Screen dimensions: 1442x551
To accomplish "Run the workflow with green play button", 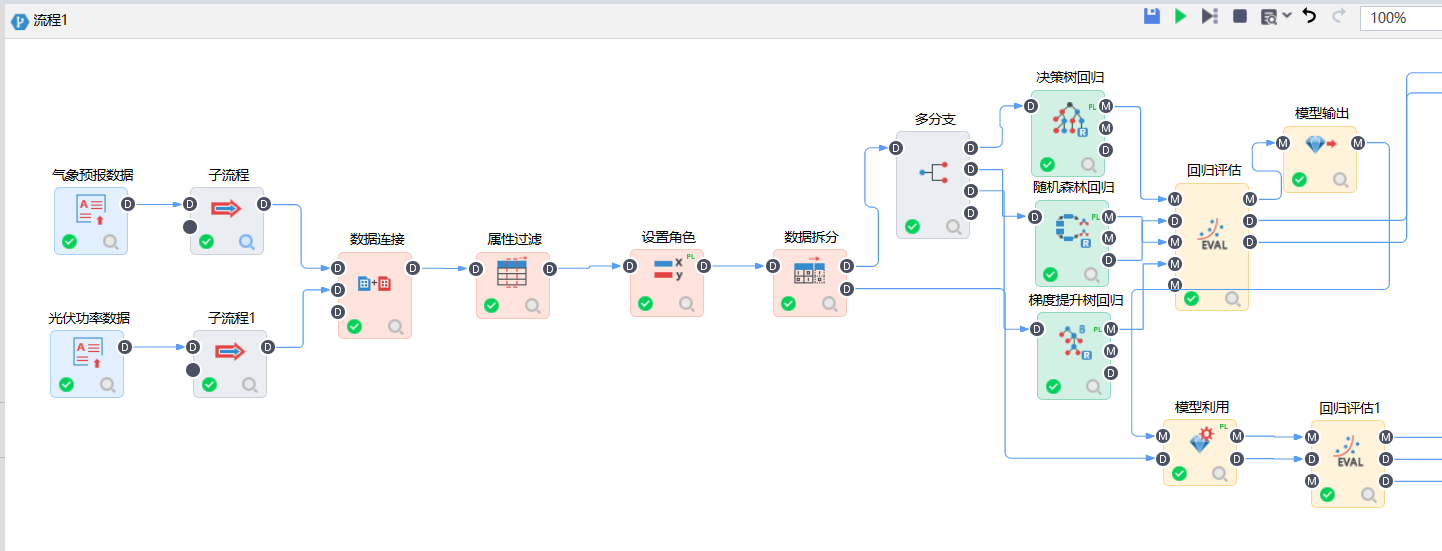I will 1181,16.
